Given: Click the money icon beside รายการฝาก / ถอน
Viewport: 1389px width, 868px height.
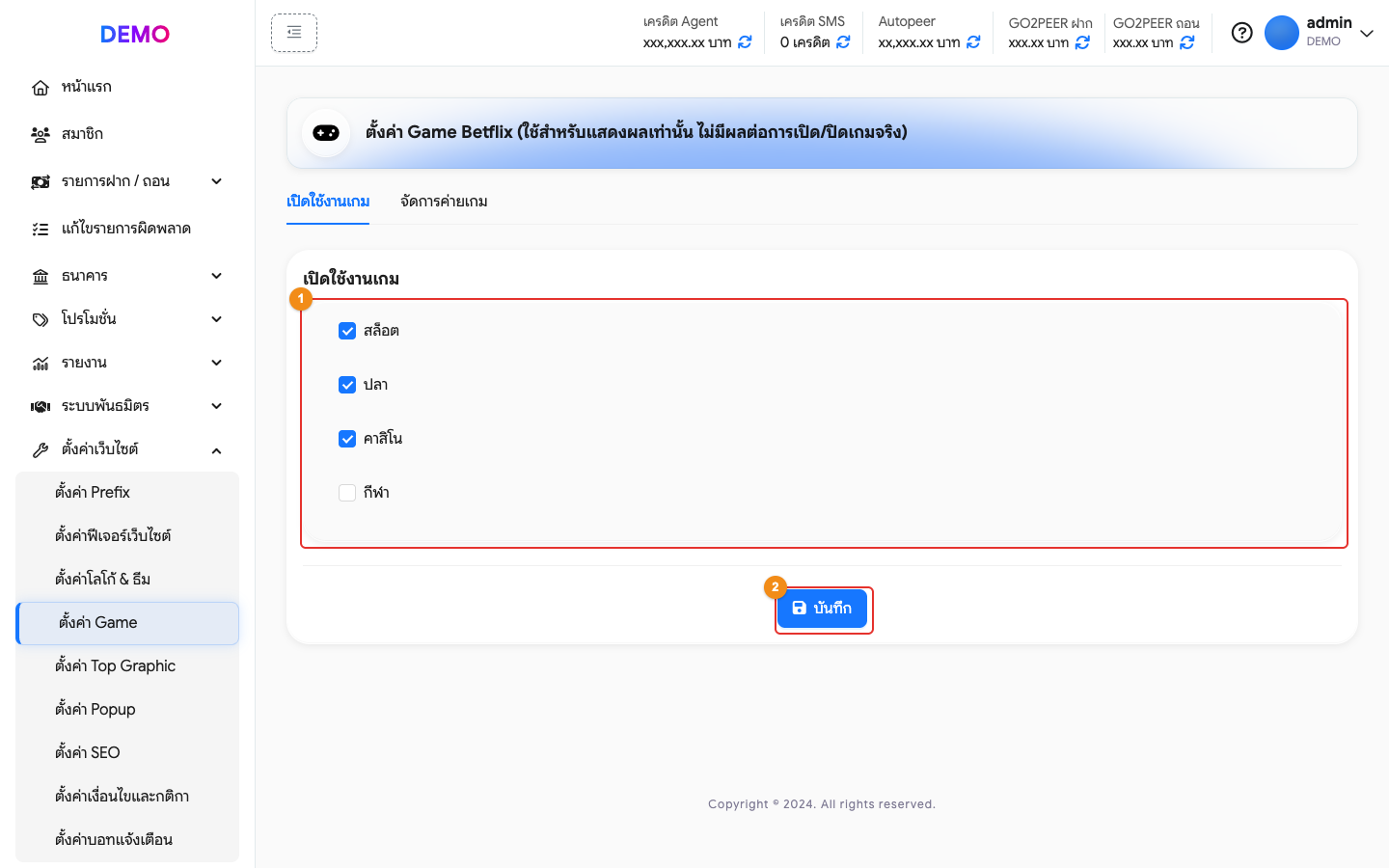Looking at the screenshot, I should [41, 182].
